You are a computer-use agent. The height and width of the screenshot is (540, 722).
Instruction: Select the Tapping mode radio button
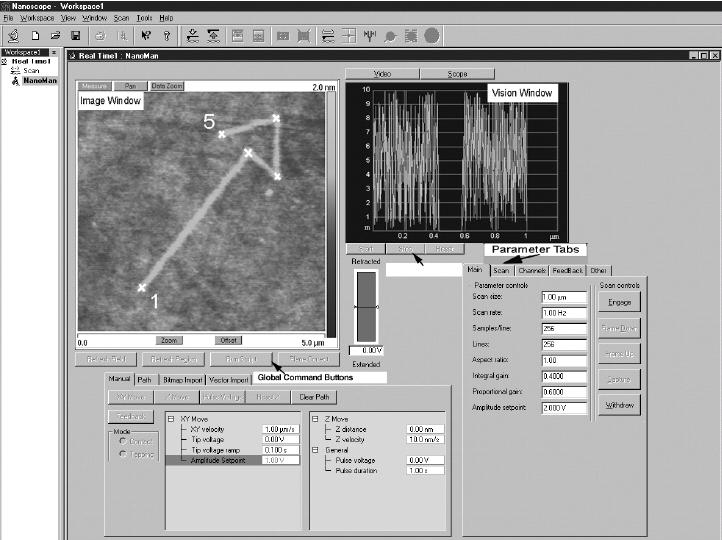pos(122,454)
